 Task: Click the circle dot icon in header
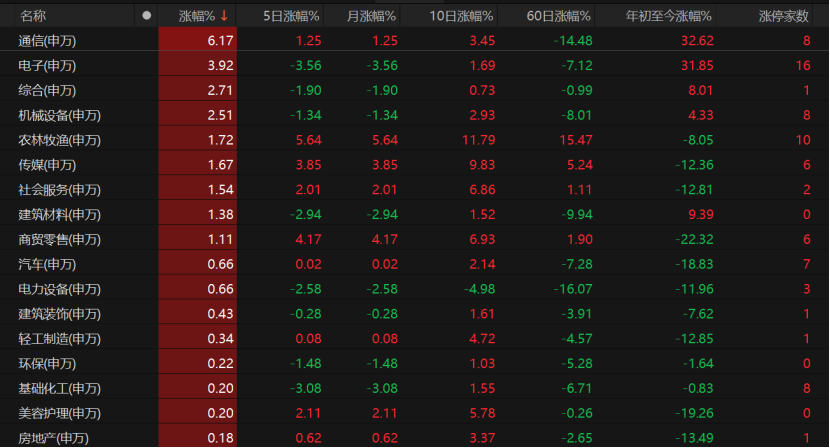point(147,16)
